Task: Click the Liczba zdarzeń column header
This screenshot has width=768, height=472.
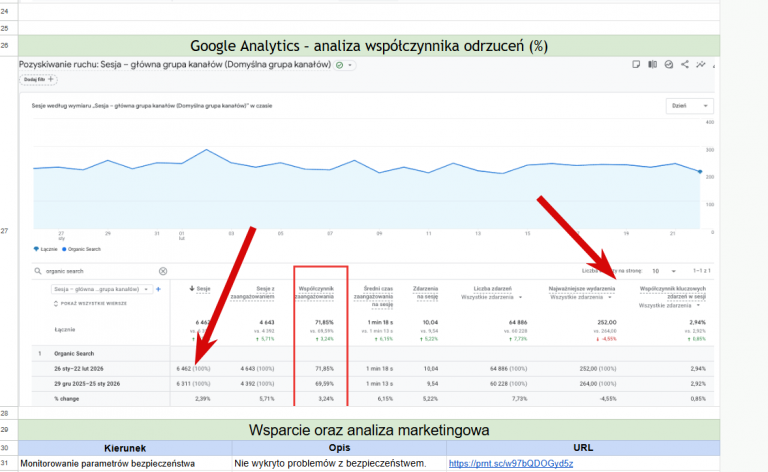Action: pyautogui.click(x=493, y=289)
